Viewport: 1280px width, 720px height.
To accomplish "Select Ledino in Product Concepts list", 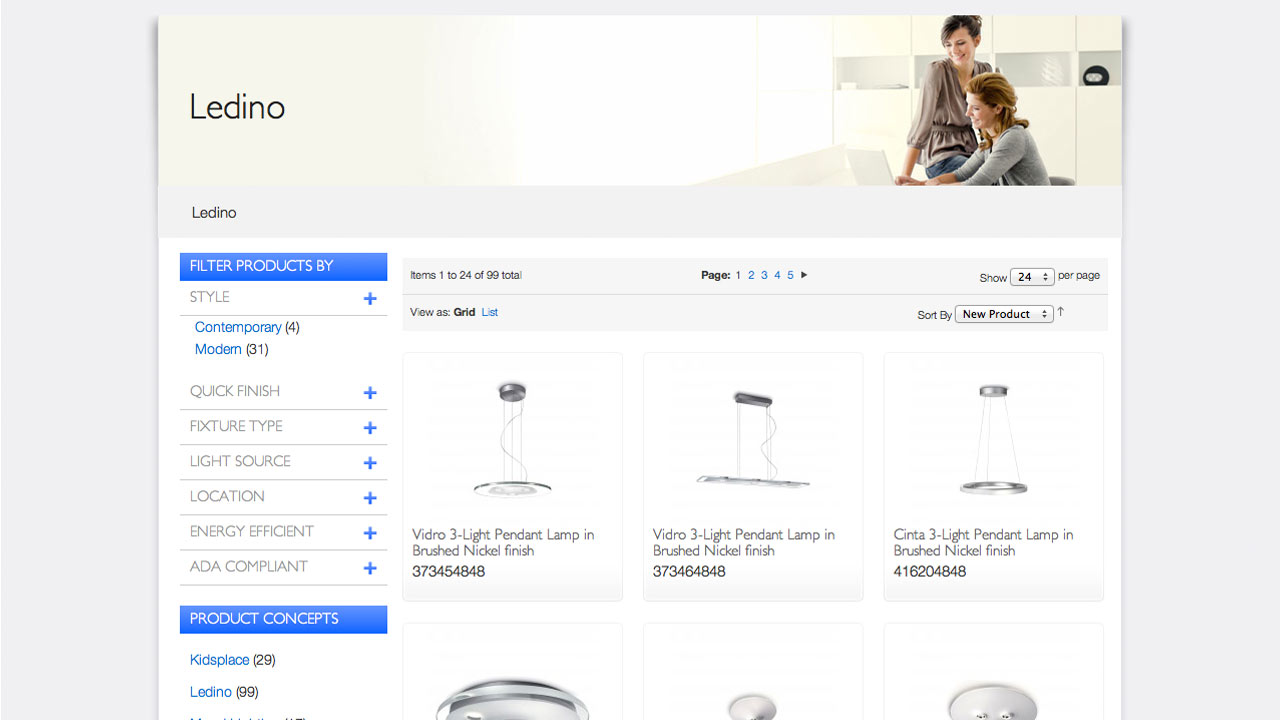I will coord(211,692).
